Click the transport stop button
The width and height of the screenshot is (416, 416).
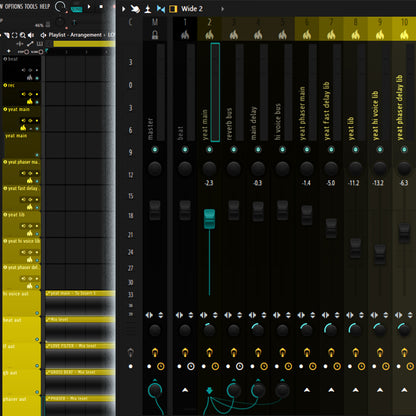pyautogui.click(x=101, y=6)
